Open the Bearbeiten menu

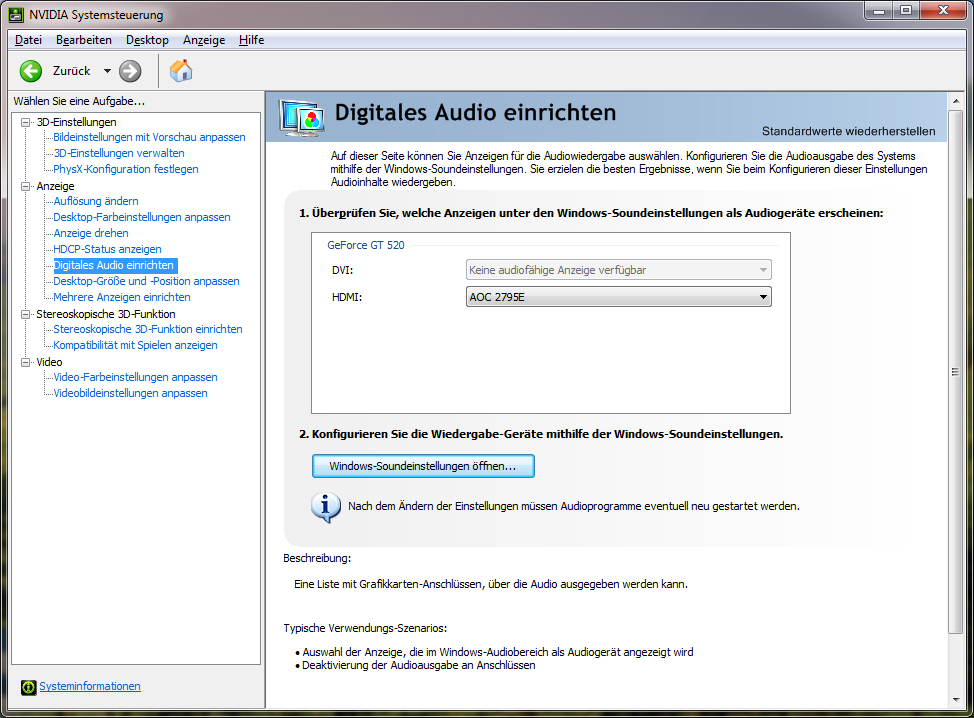coord(84,40)
